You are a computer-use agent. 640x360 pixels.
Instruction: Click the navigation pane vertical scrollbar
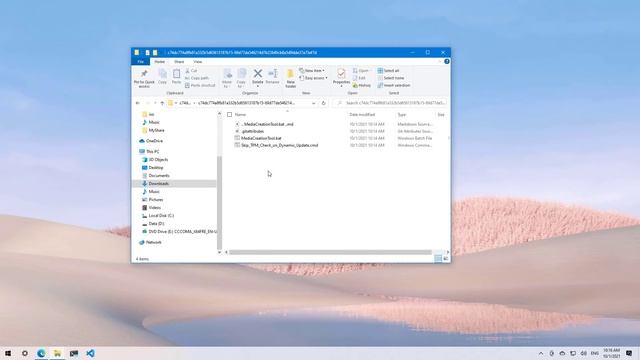tap(219, 202)
